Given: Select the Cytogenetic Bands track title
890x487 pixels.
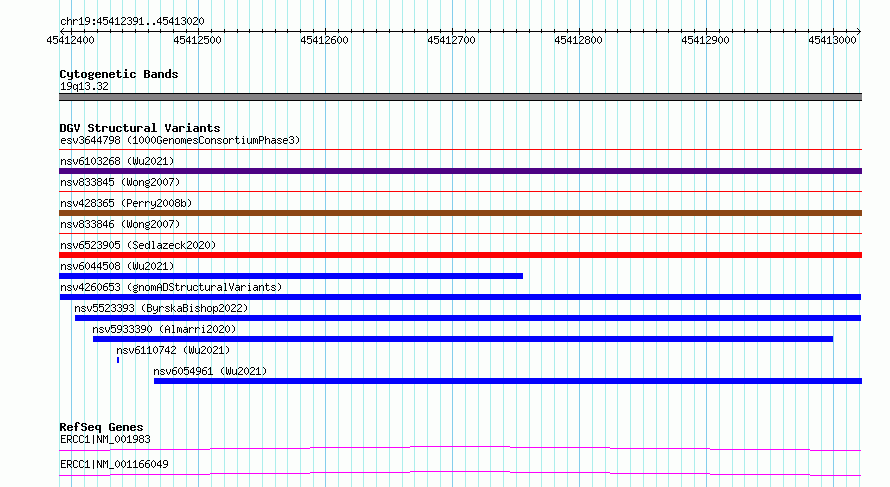Looking at the screenshot, I should (x=119, y=74).
